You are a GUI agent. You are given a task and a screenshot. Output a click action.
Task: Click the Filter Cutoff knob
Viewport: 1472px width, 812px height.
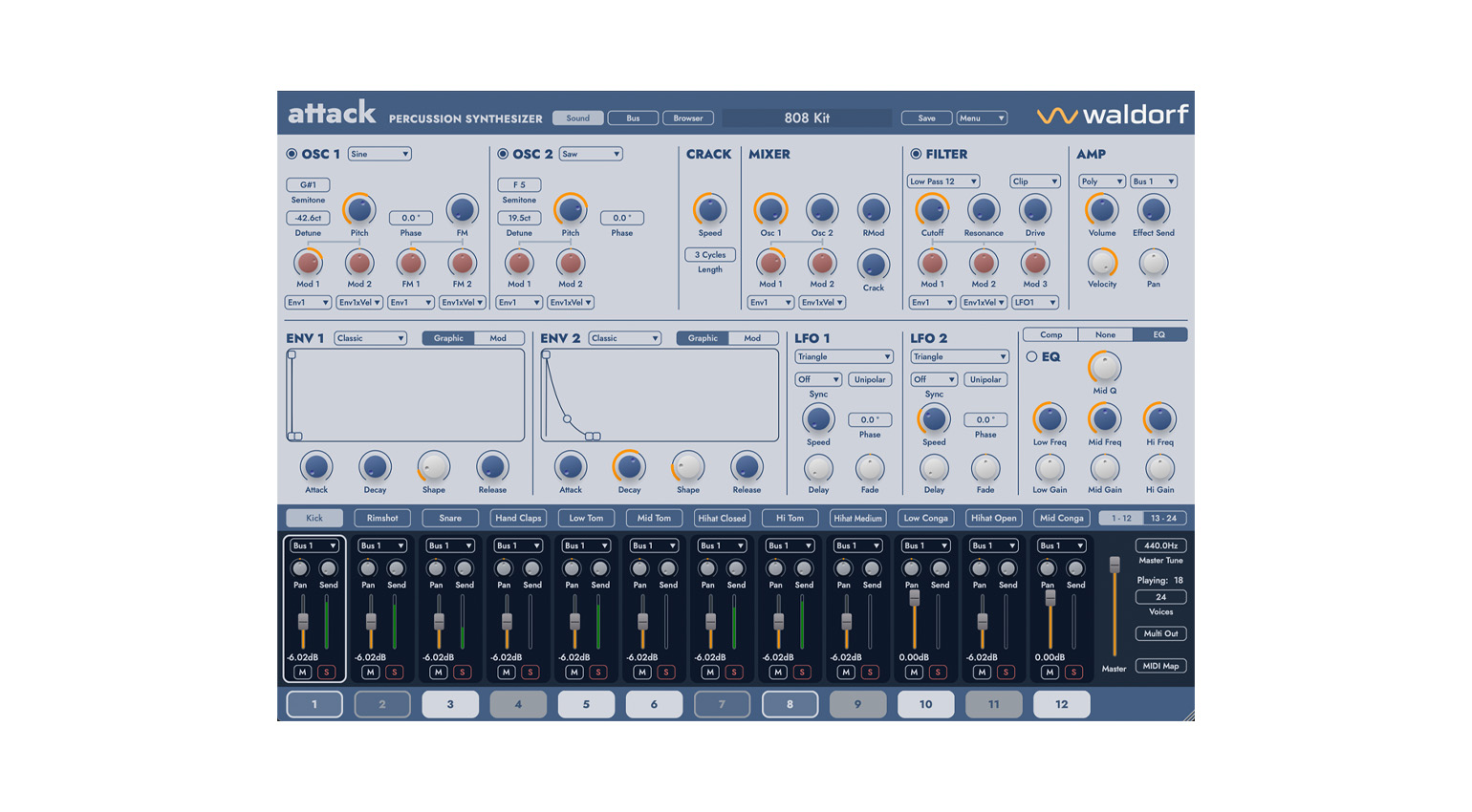tap(932, 210)
